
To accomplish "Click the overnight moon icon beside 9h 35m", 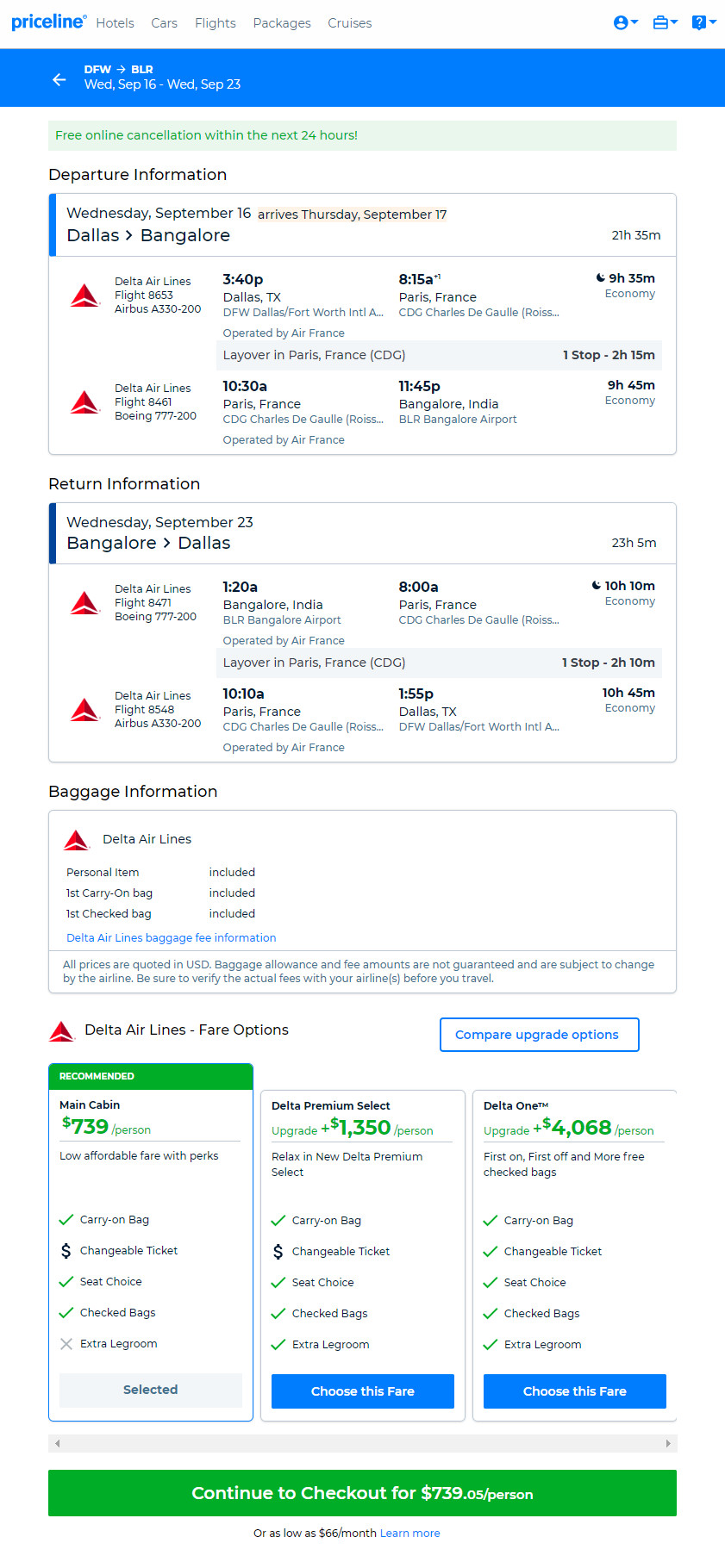I will pyautogui.click(x=601, y=277).
